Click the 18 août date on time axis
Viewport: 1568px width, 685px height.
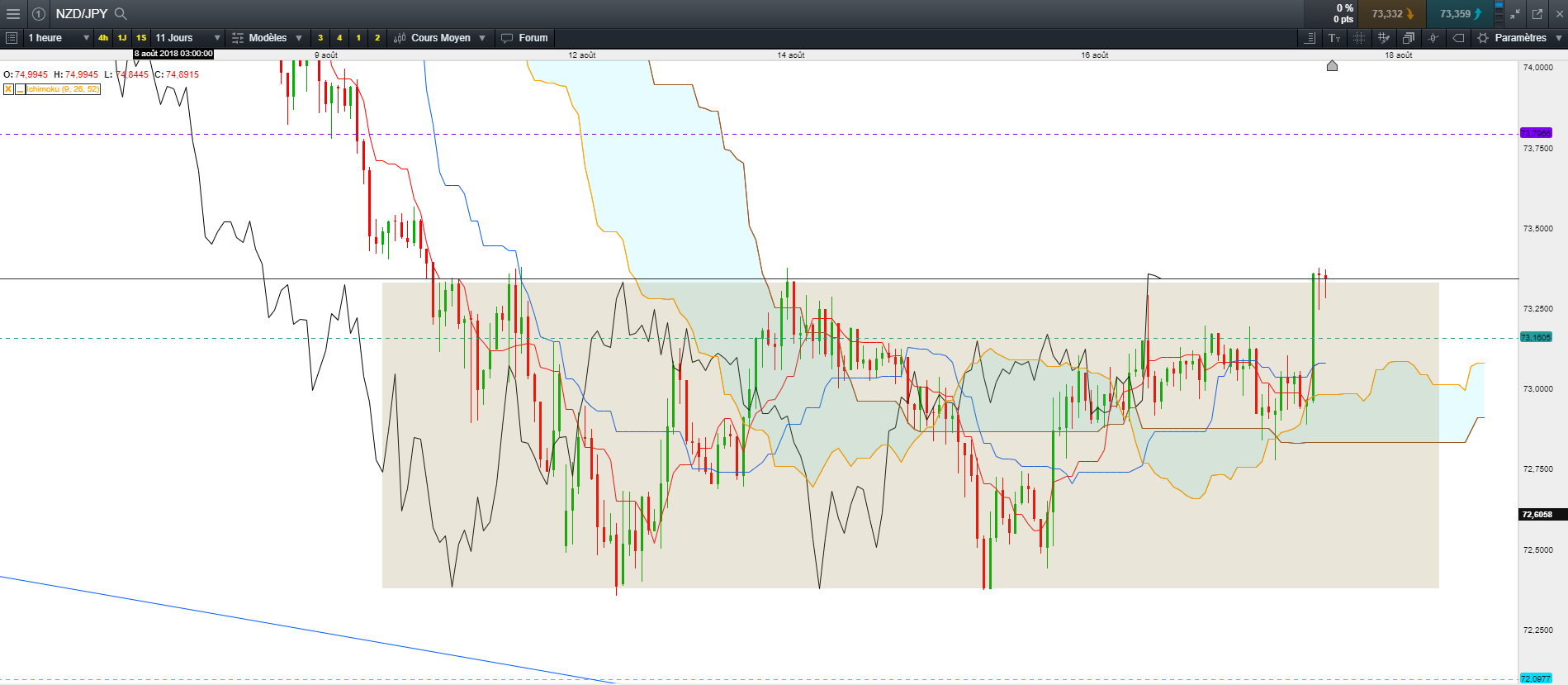tap(1399, 55)
